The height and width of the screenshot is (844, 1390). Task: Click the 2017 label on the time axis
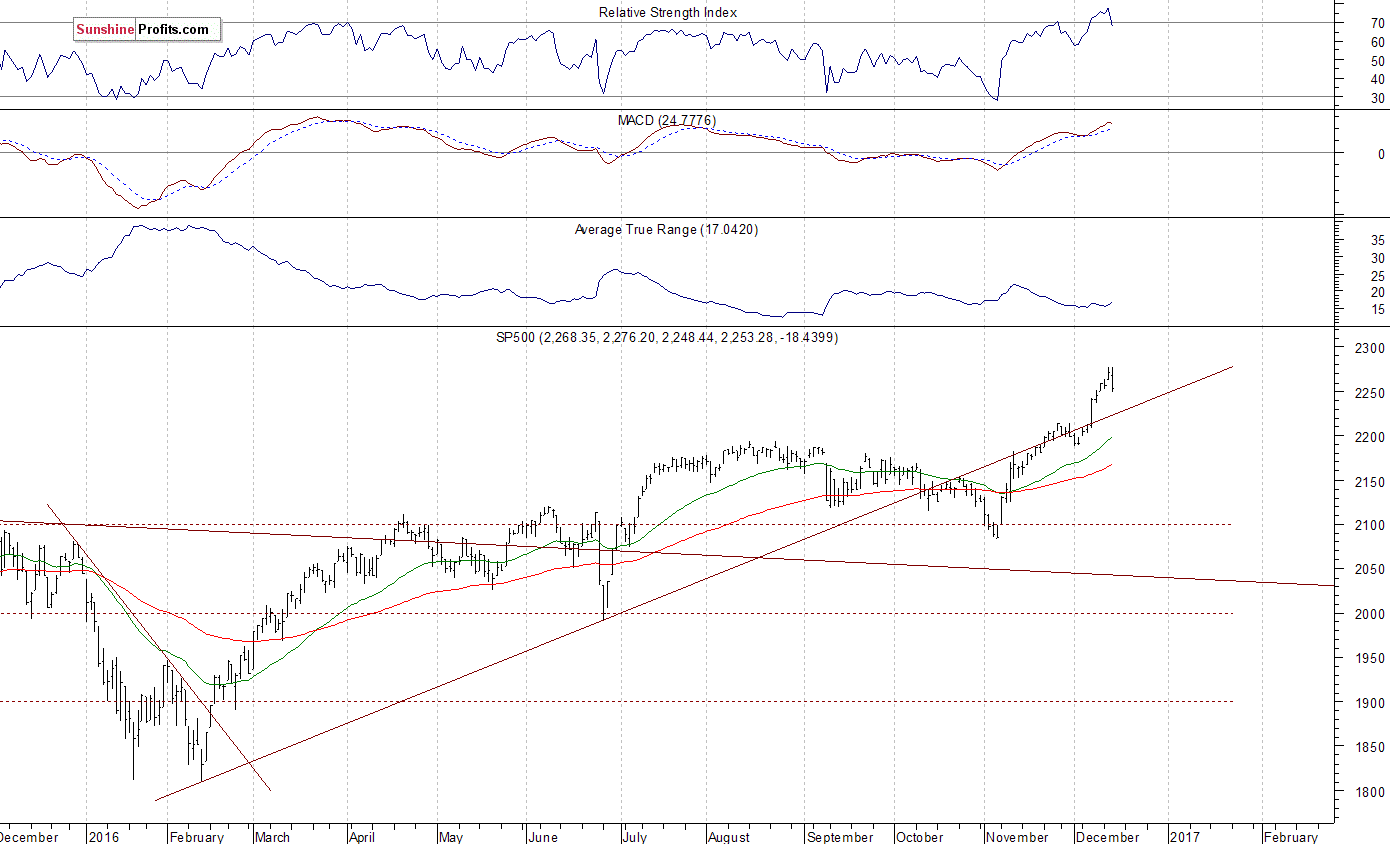point(1187,837)
